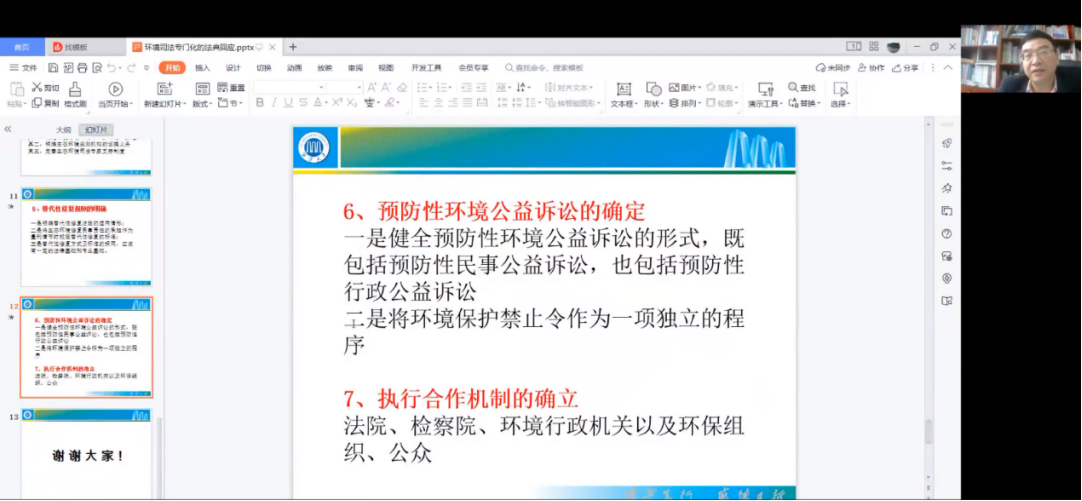1082x501 pixels.
Task: Select the Format Painter (格式刷) tool
Action: pyautogui.click(x=75, y=94)
